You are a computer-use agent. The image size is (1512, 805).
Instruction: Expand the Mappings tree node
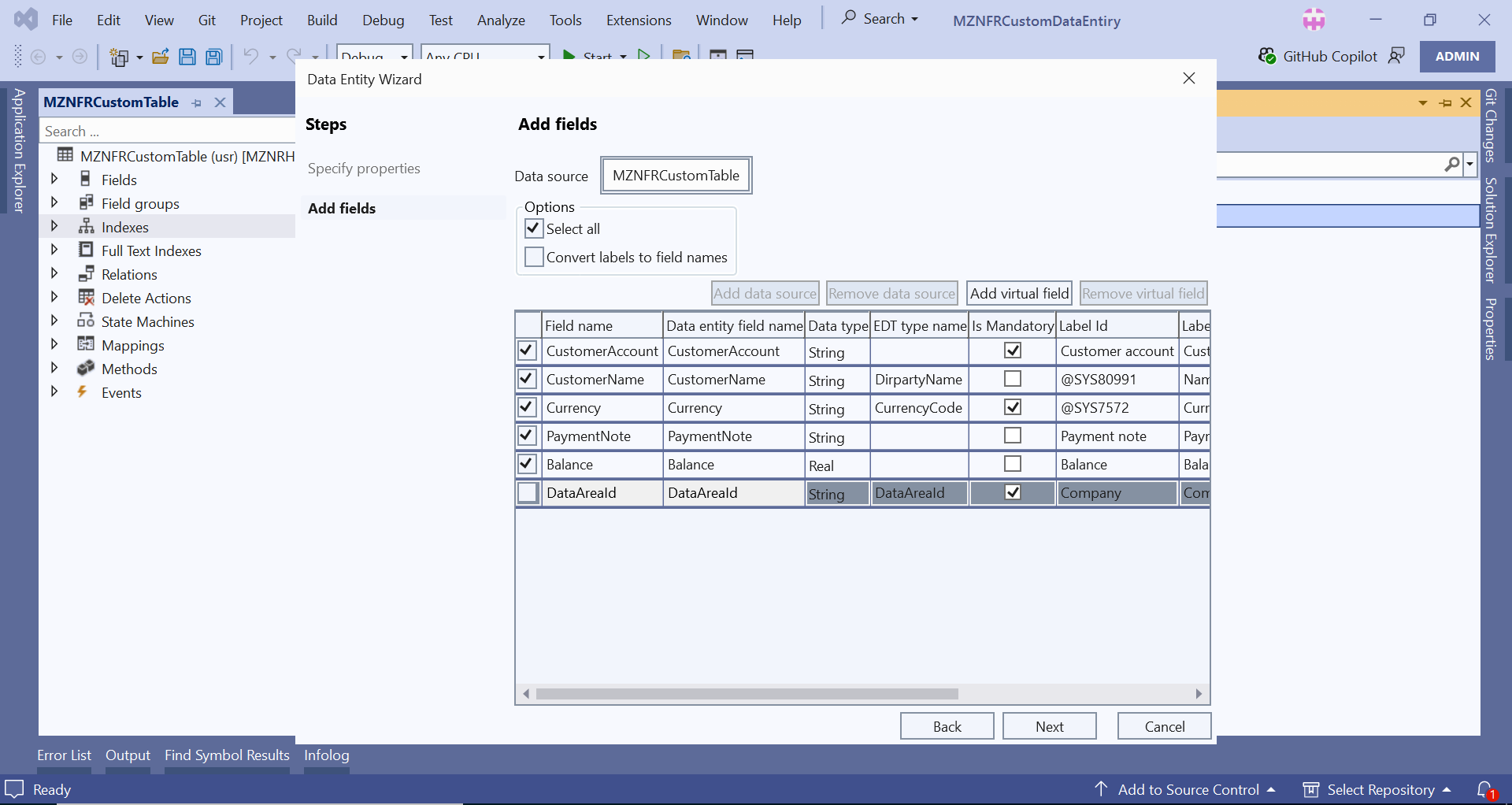coord(54,344)
